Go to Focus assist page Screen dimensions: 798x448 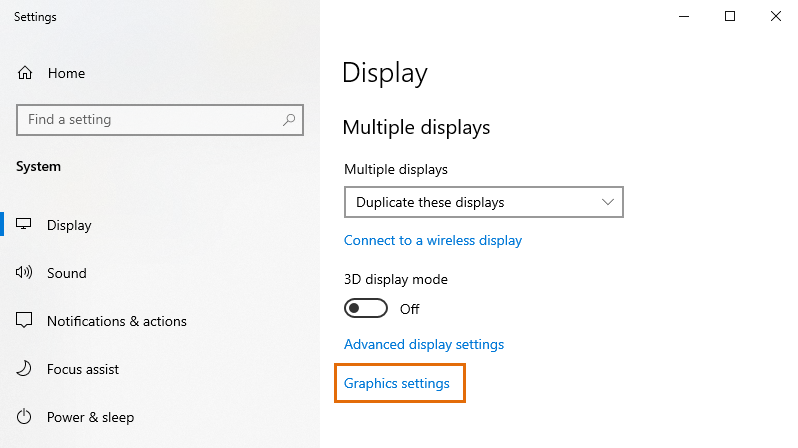pos(83,369)
